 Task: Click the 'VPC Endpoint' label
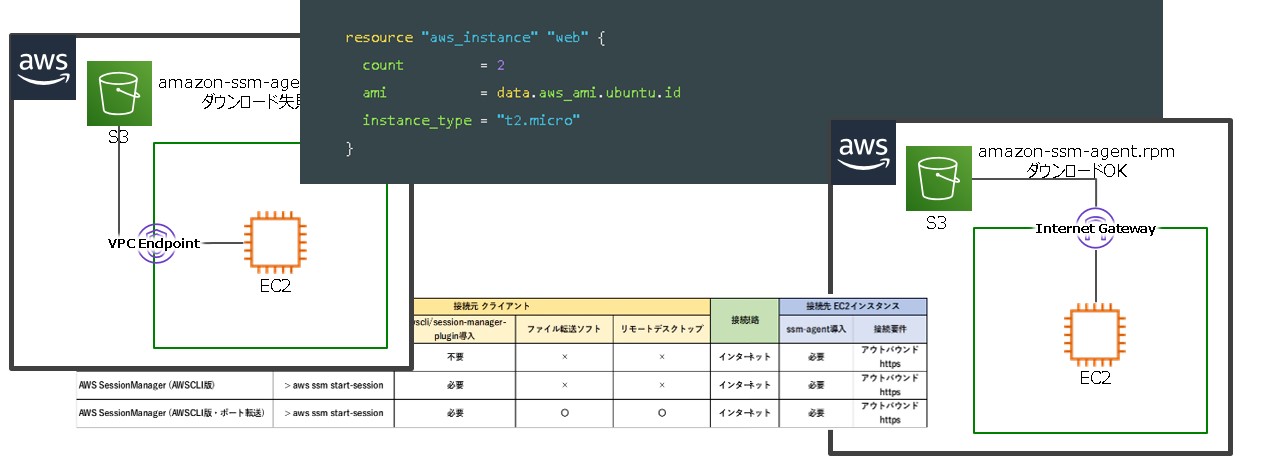point(154,244)
